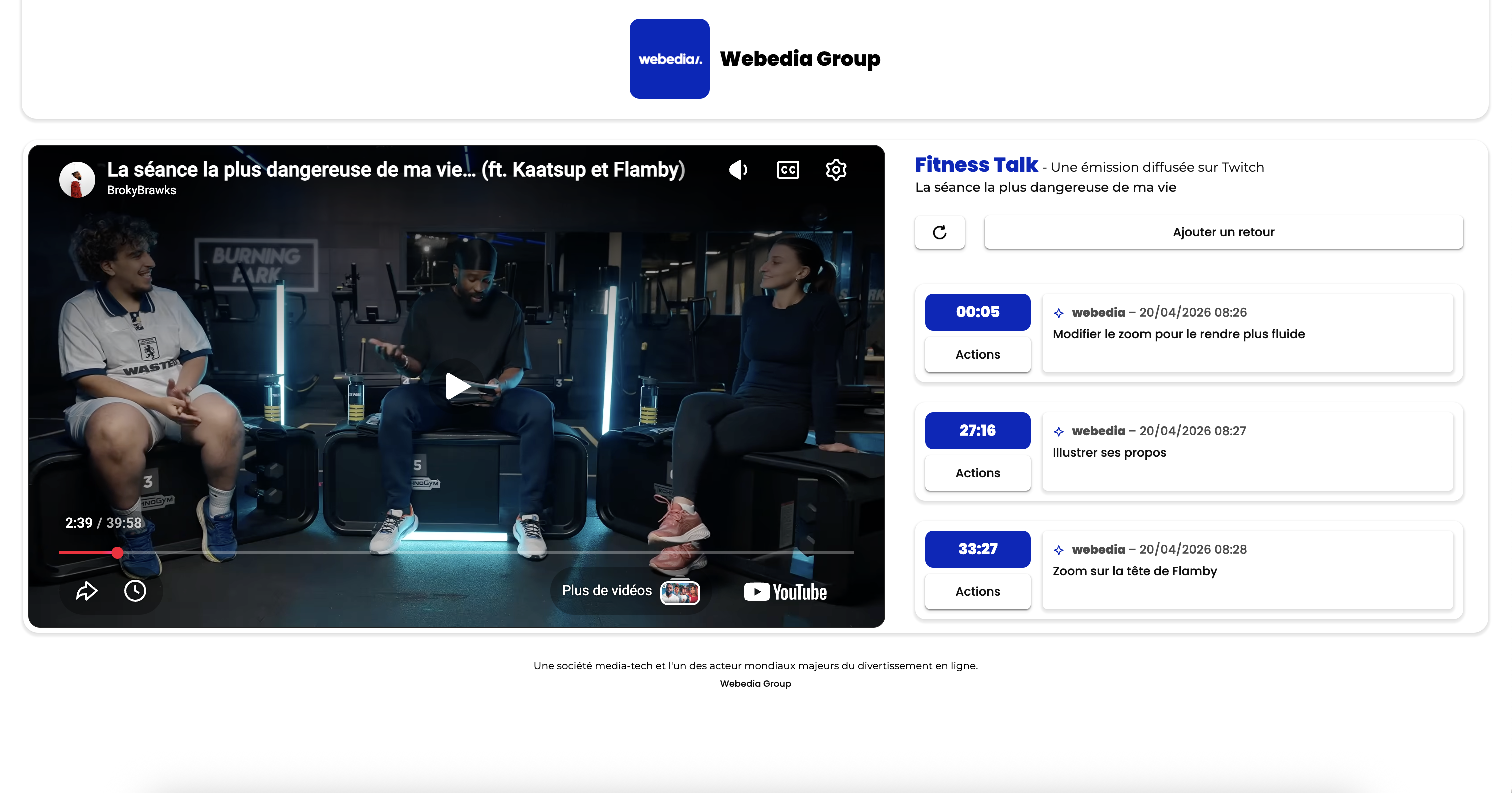Click the share arrow icon
1512x793 pixels.
click(87, 591)
